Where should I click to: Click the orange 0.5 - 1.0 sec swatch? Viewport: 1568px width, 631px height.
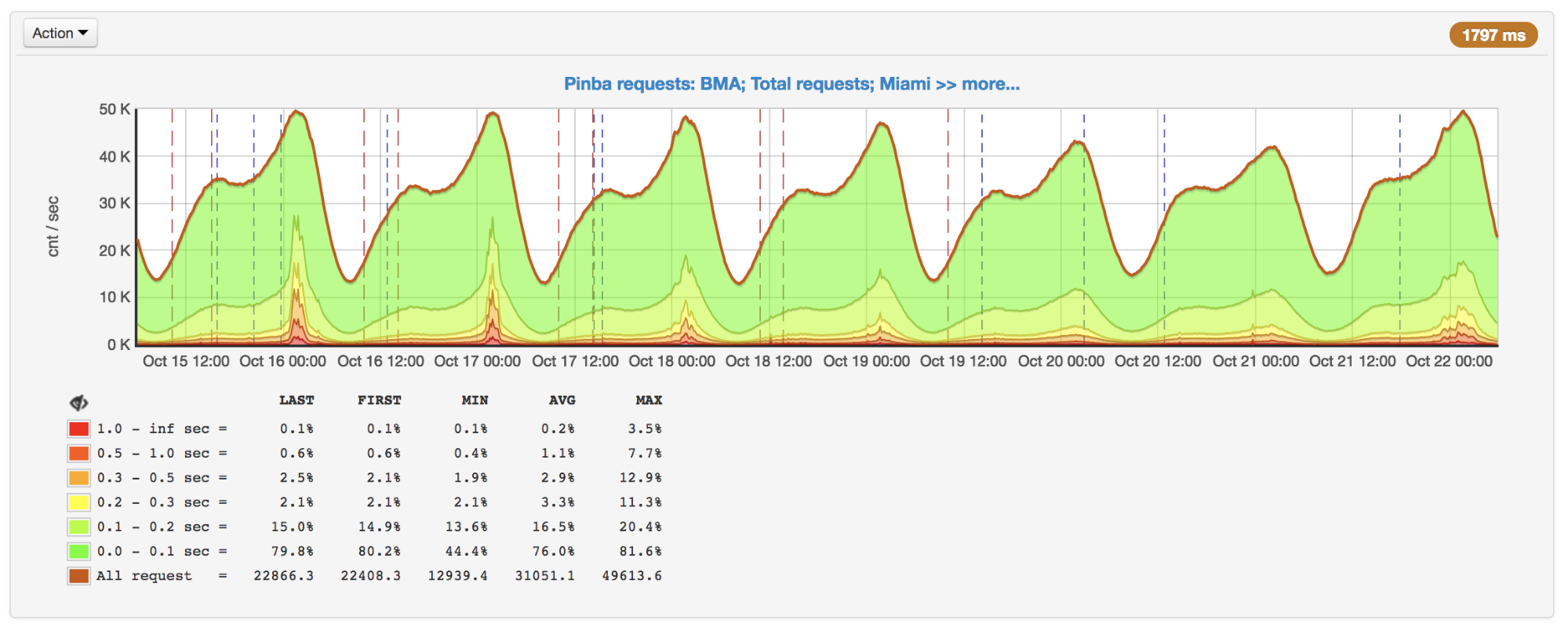click(x=78, y=453)
